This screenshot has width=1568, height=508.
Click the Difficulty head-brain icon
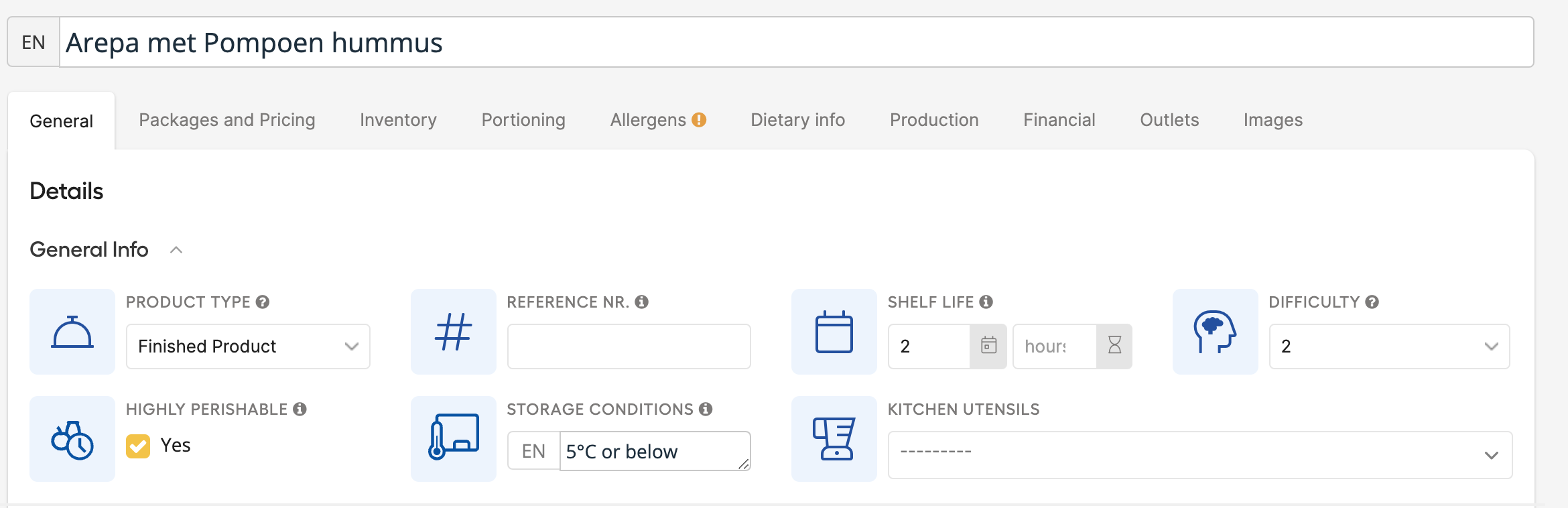(1215, 332)
